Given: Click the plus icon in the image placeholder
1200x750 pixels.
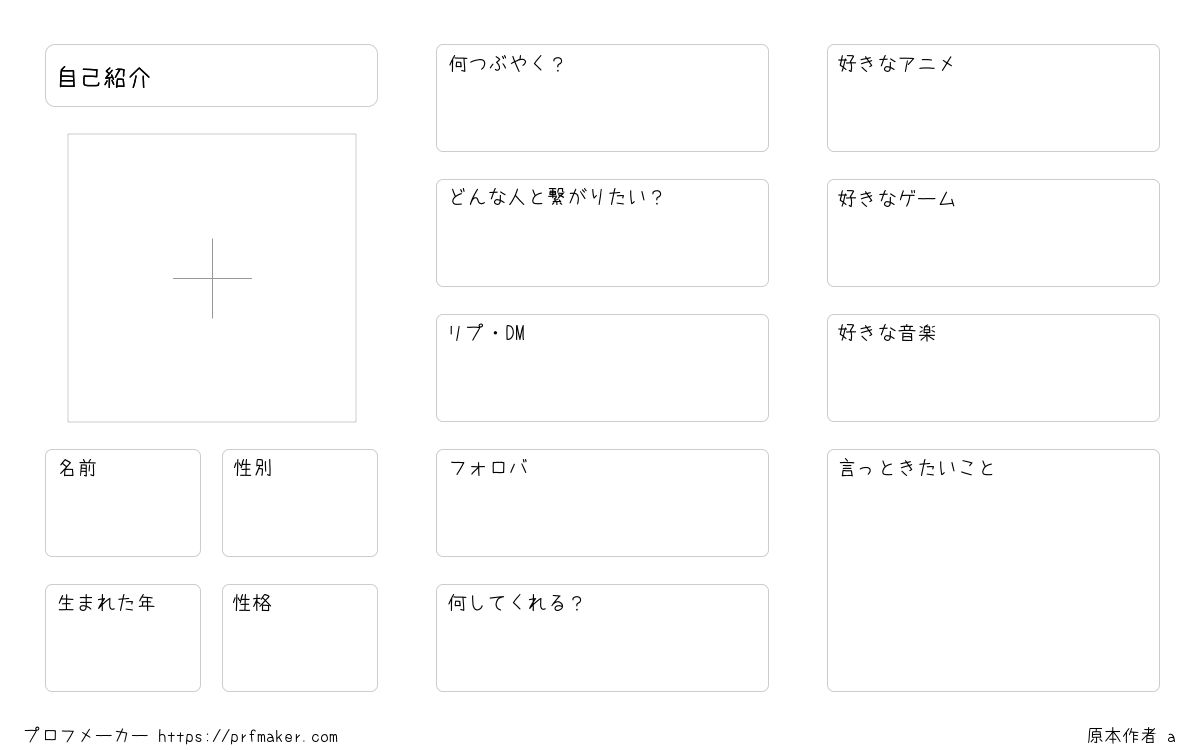Looking at the screenshot, I should coord(212,278).
